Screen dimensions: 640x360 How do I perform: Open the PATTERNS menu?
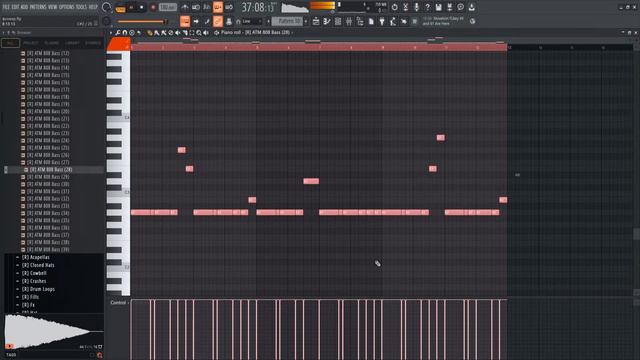pos(38,7)
